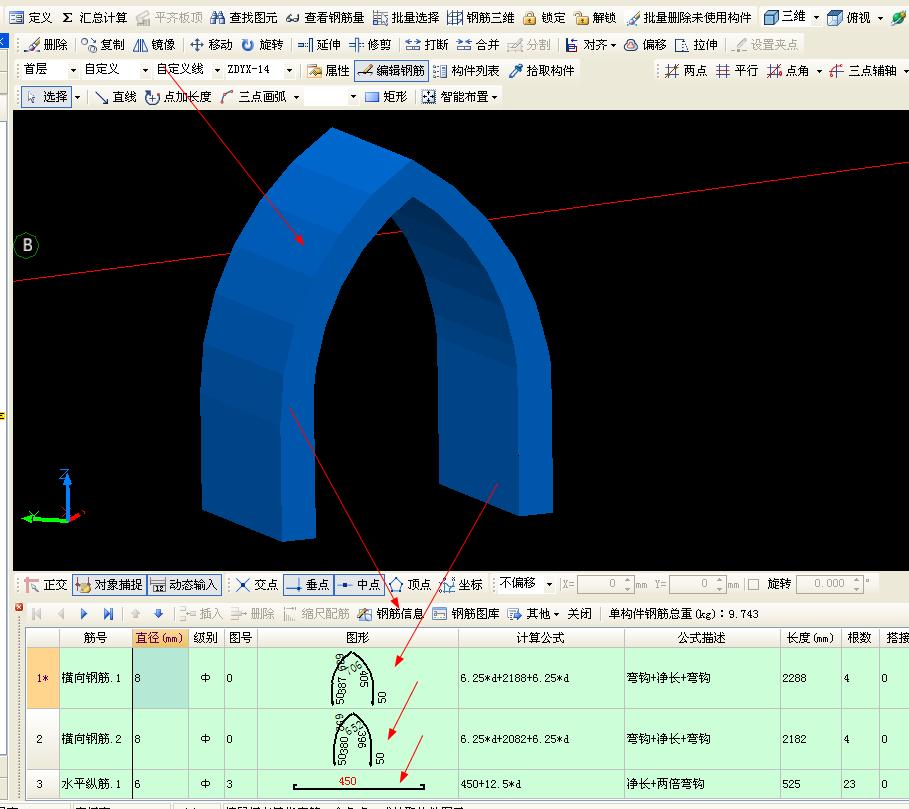Open 构件列表 component list
This screenshot has height=809, width=909.
pos(466,70)
